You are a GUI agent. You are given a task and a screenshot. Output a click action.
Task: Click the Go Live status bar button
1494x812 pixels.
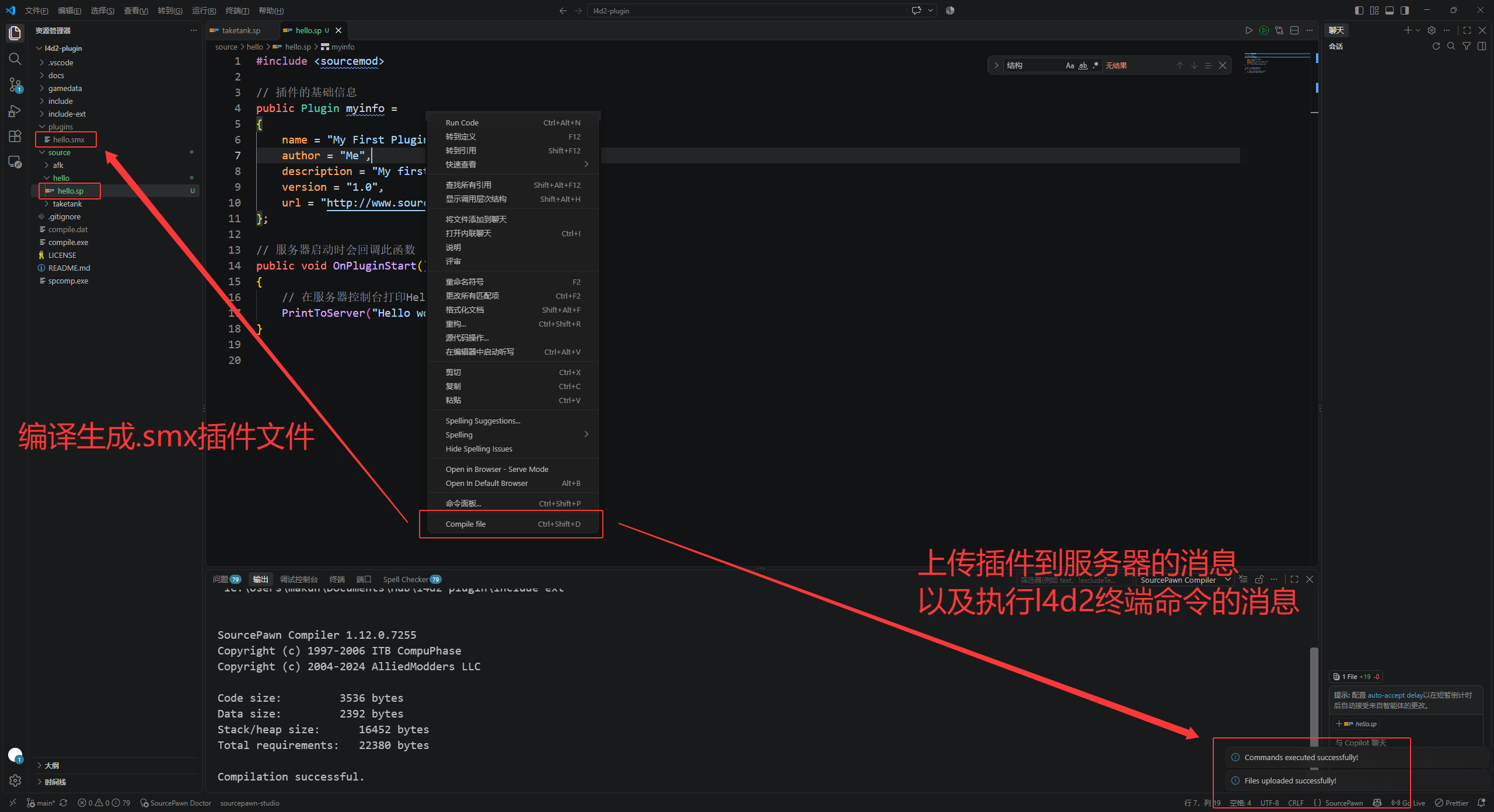coord(1408,803)
